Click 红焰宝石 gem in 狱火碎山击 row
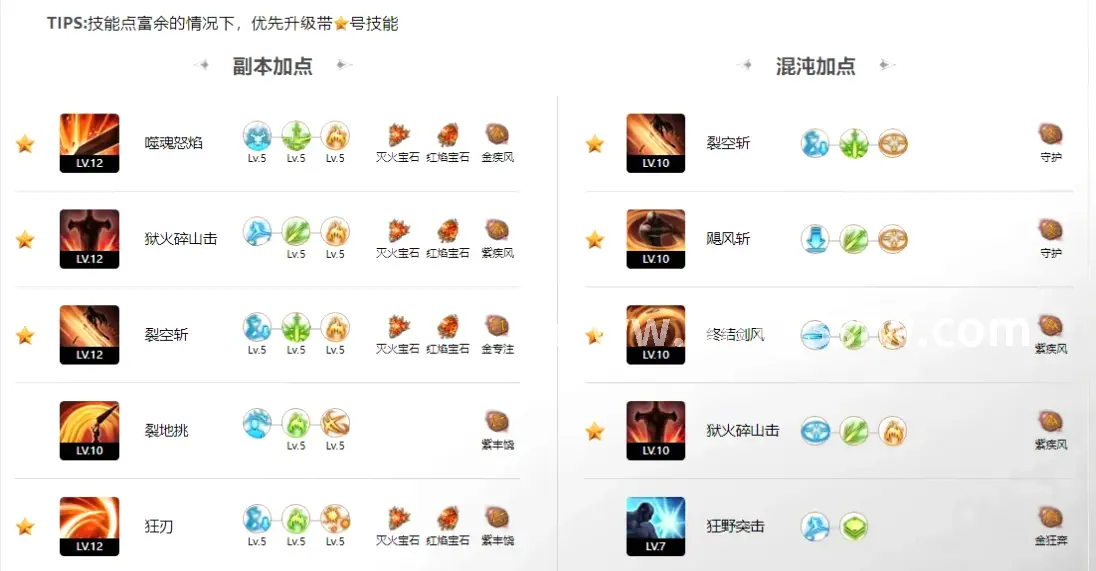Viewport: 1096px width, 571px height. tap(448, 231)
